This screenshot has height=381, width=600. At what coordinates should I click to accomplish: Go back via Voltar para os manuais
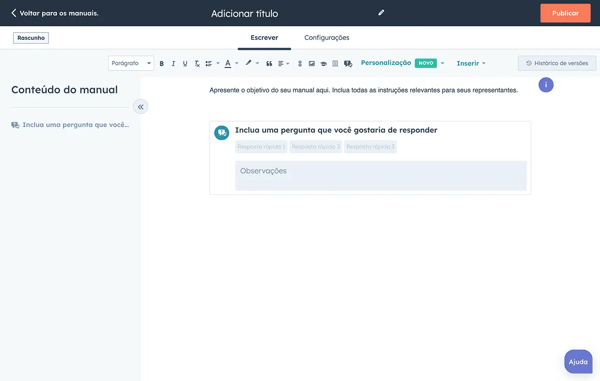point(55,13)
